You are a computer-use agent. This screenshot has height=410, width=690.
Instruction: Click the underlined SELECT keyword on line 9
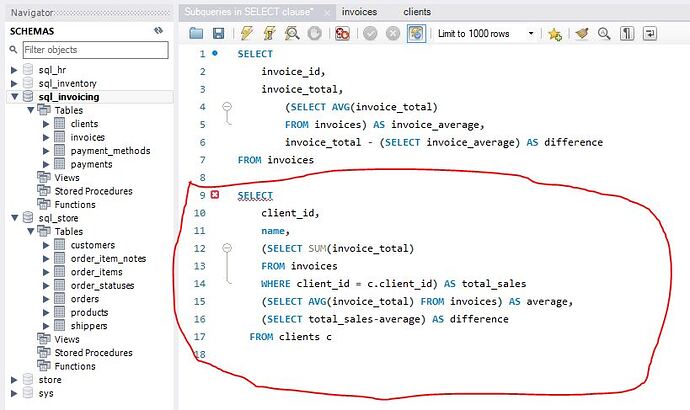(255, 195)
